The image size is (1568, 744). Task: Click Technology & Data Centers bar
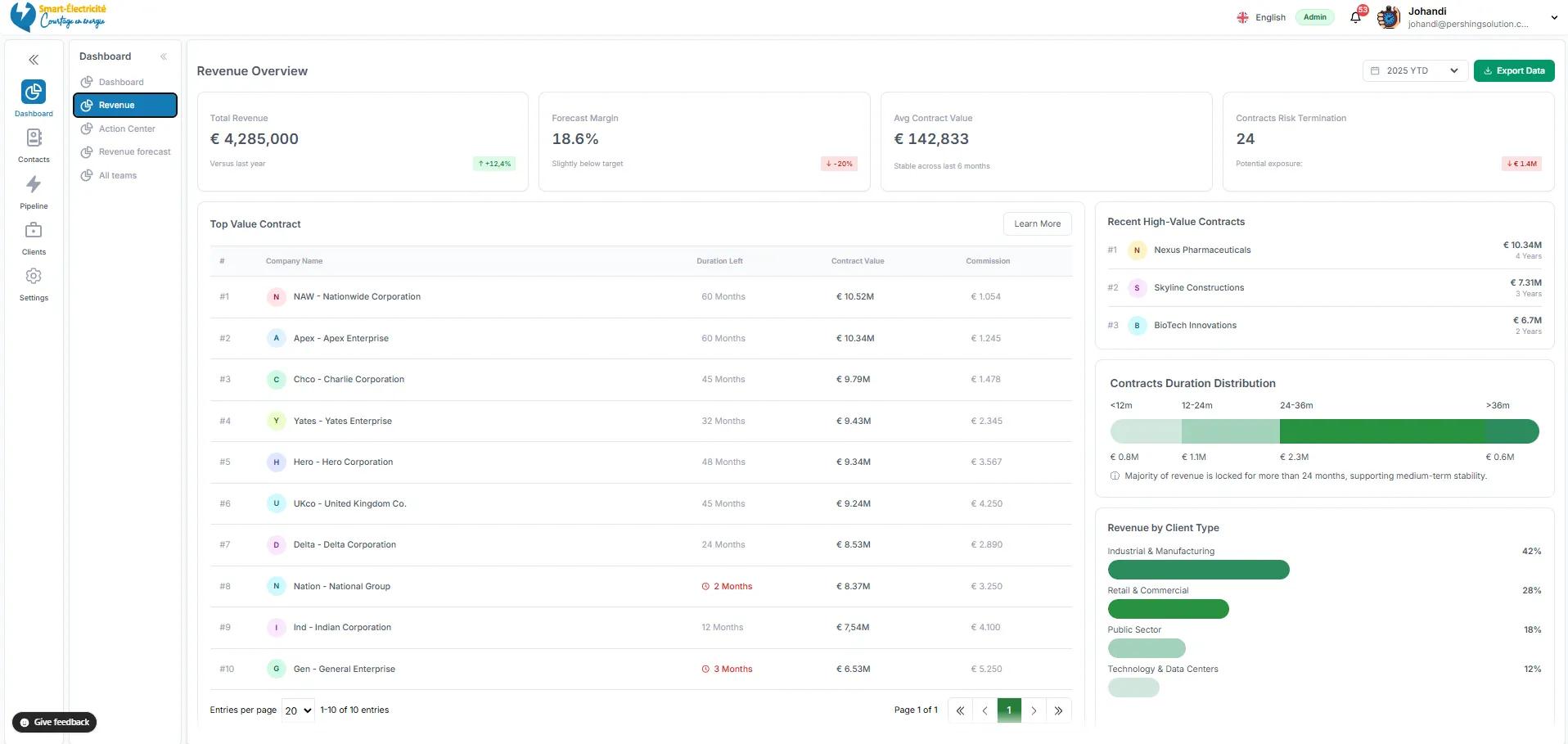[1133, 688]
